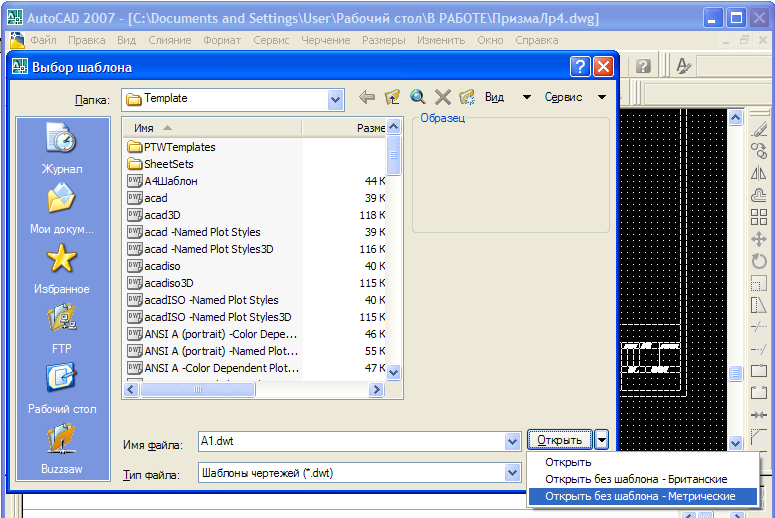
Task: Select the Scale tool
Action: pos(759,283)
